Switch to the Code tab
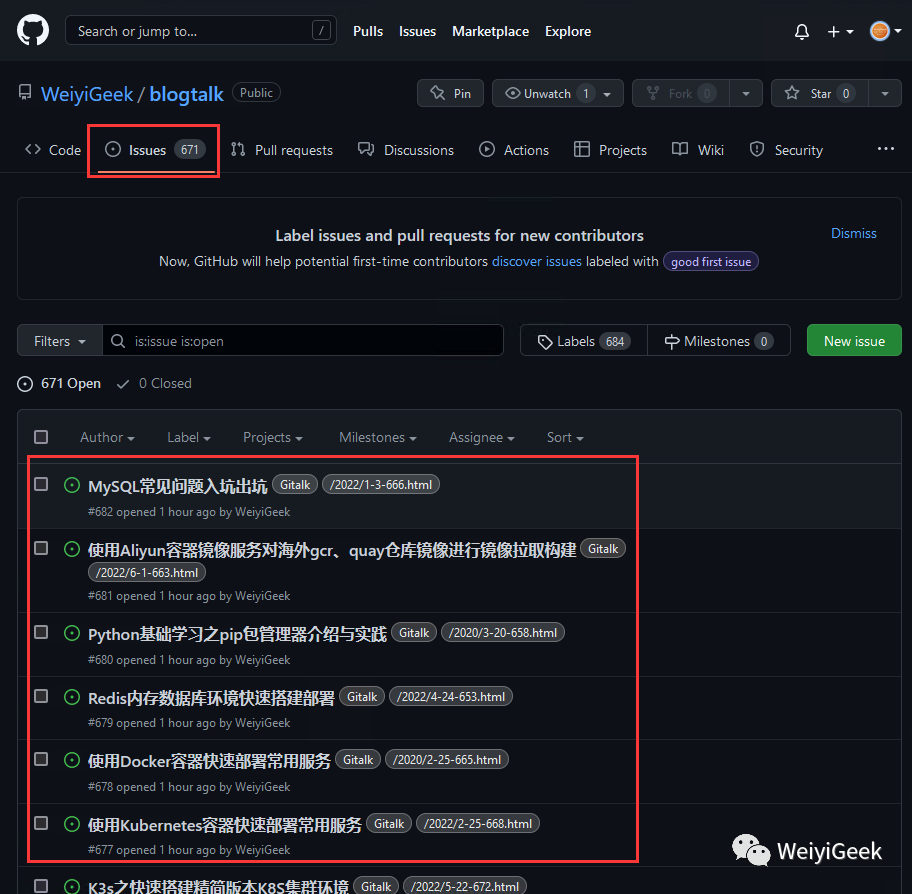The image size is (912, 894). [52, 150]
